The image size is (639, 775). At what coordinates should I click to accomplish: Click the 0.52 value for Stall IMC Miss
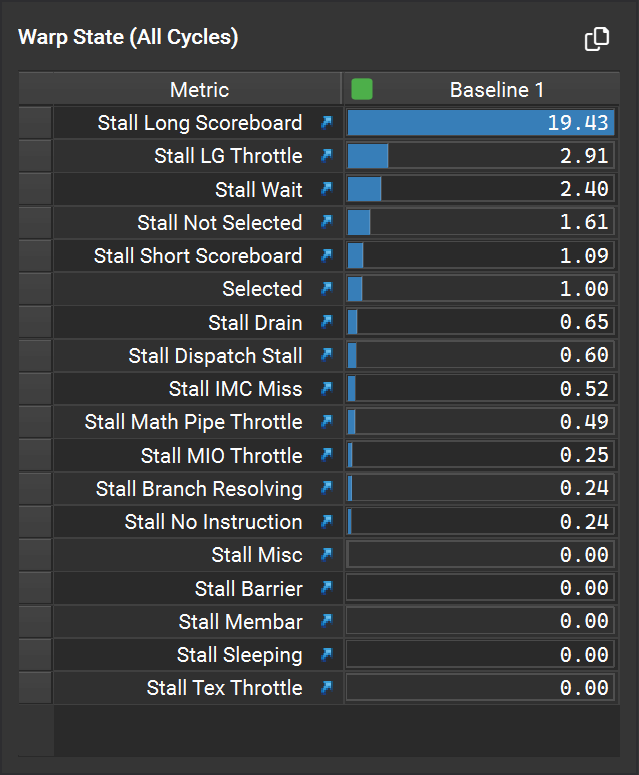584,388
